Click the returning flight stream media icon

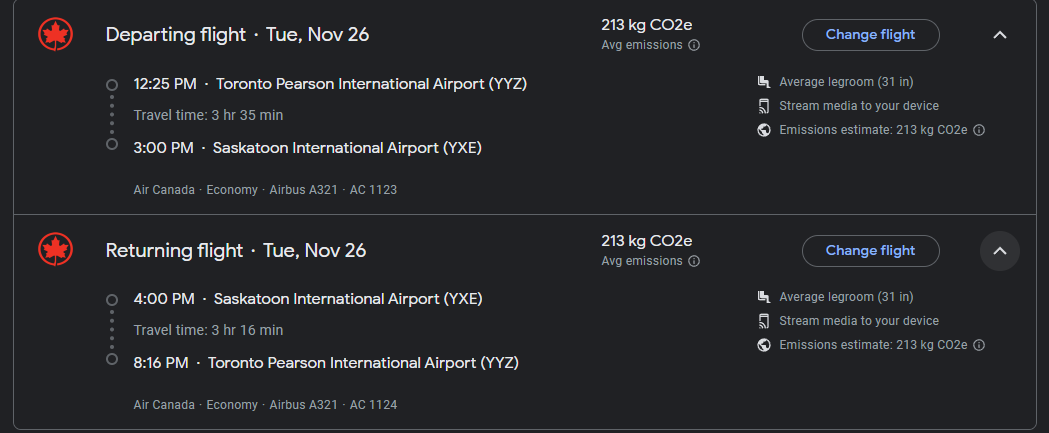764,321
